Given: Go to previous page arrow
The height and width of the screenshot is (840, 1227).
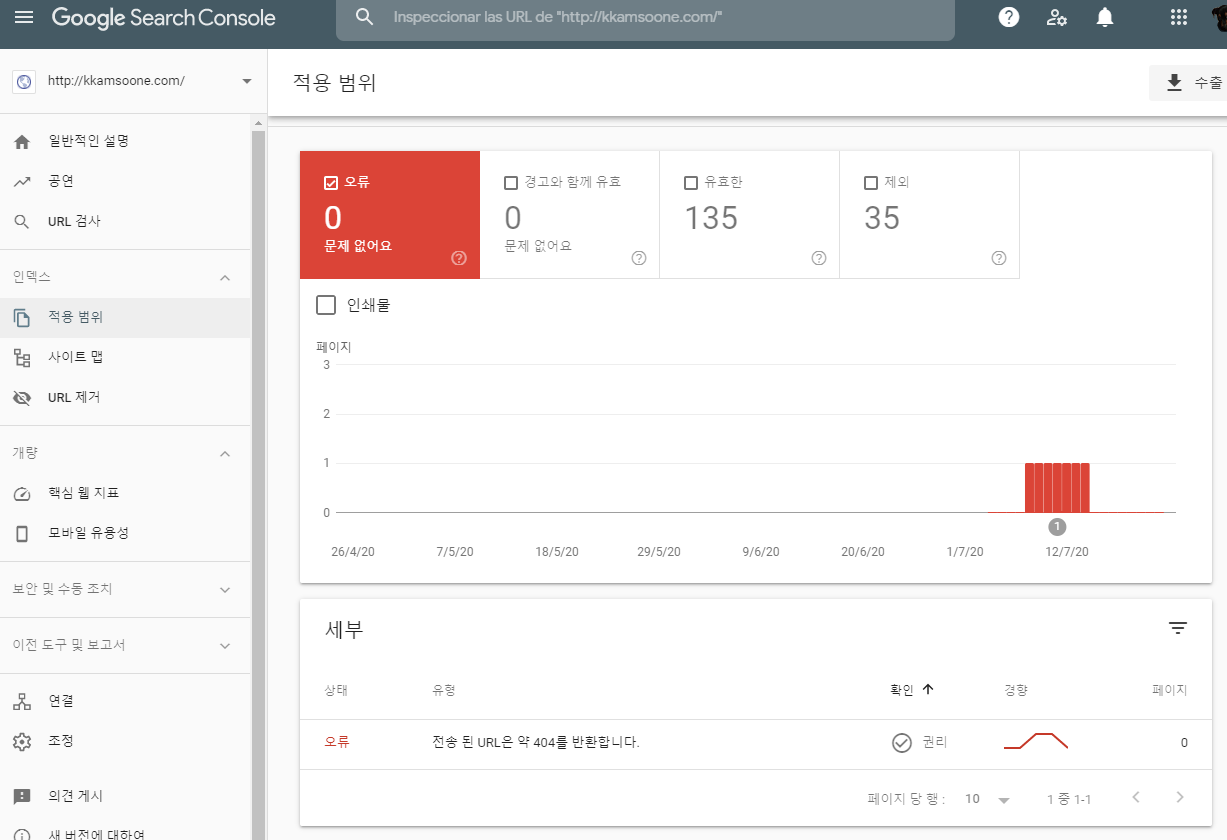Looking at the screenshot, I should click(x=1136, y=797).
